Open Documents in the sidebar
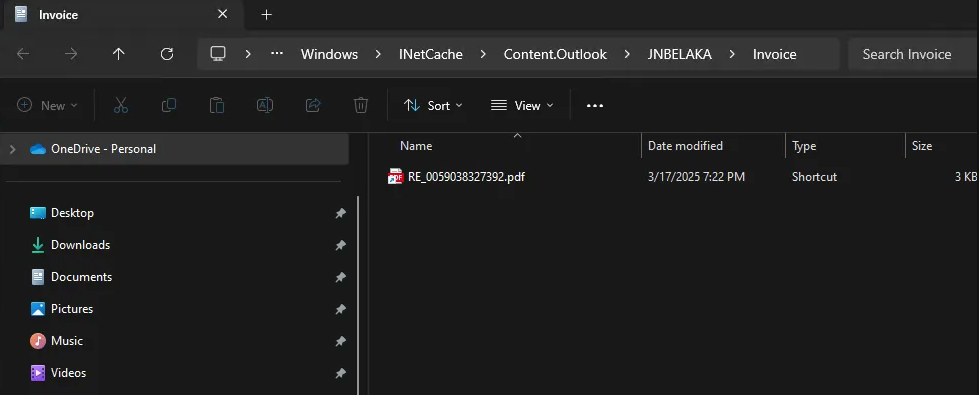 pyautogui.click(x=81, y=276)
